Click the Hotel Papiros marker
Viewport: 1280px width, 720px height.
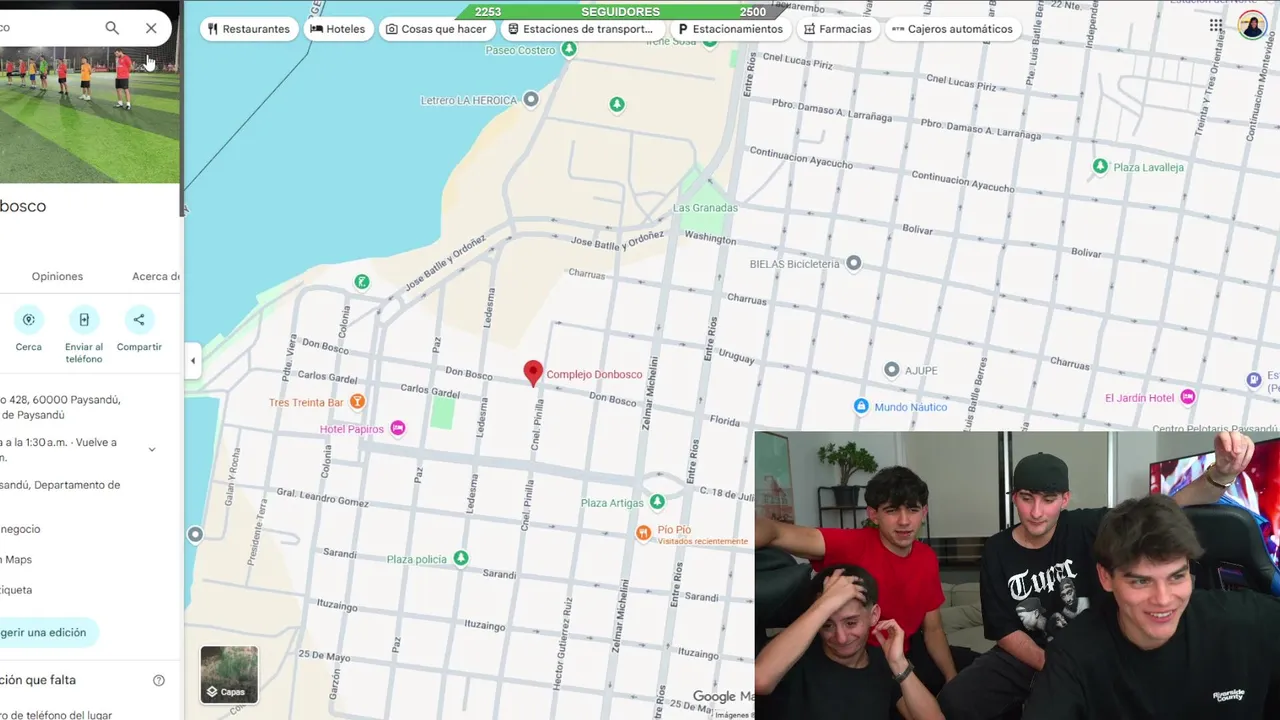tap(398, 428)
